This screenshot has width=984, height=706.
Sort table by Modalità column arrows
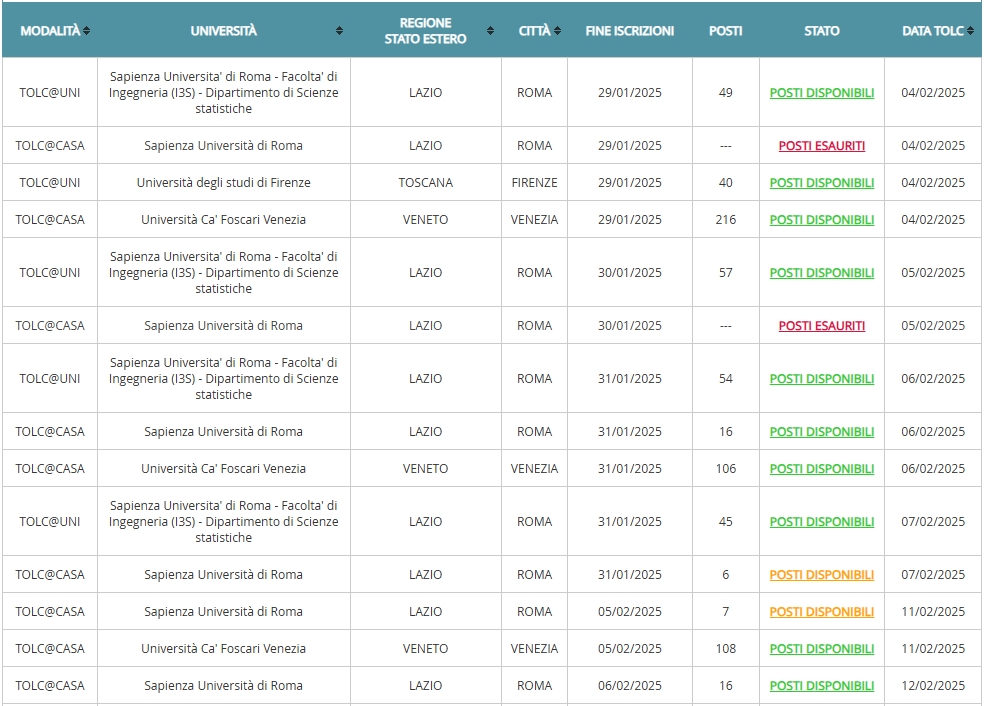[x=87, y=31]
